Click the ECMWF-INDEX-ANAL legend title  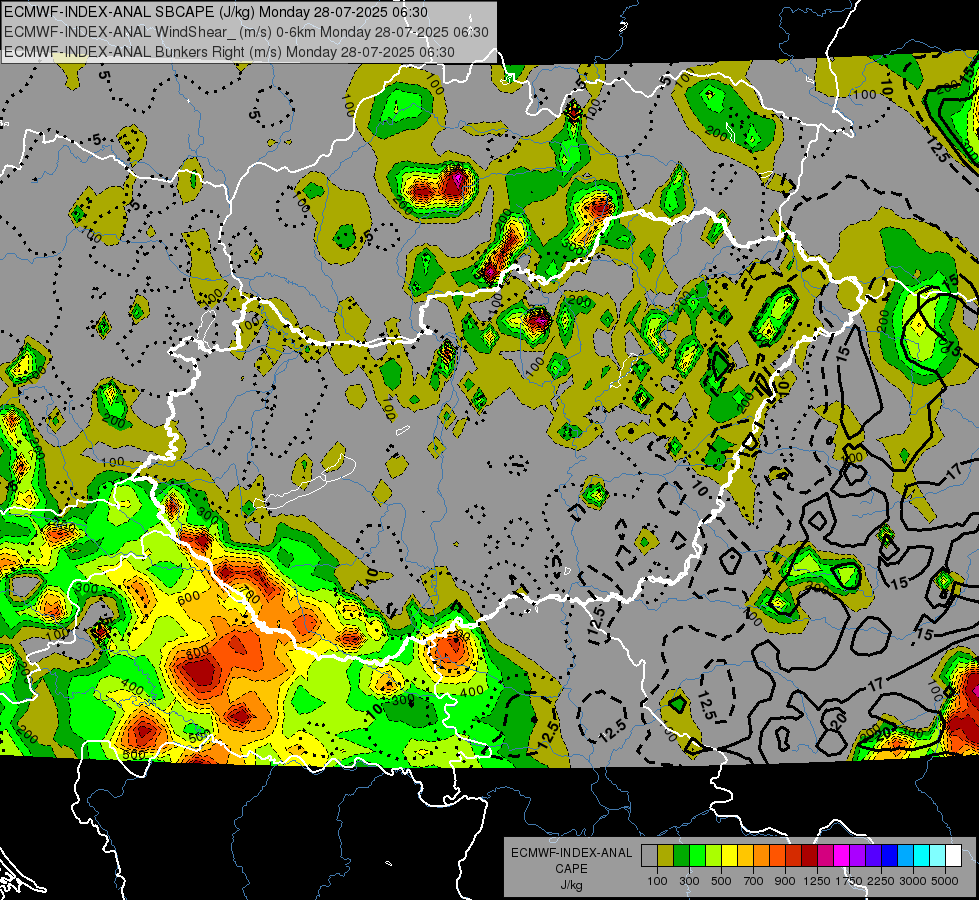point(571,853)
